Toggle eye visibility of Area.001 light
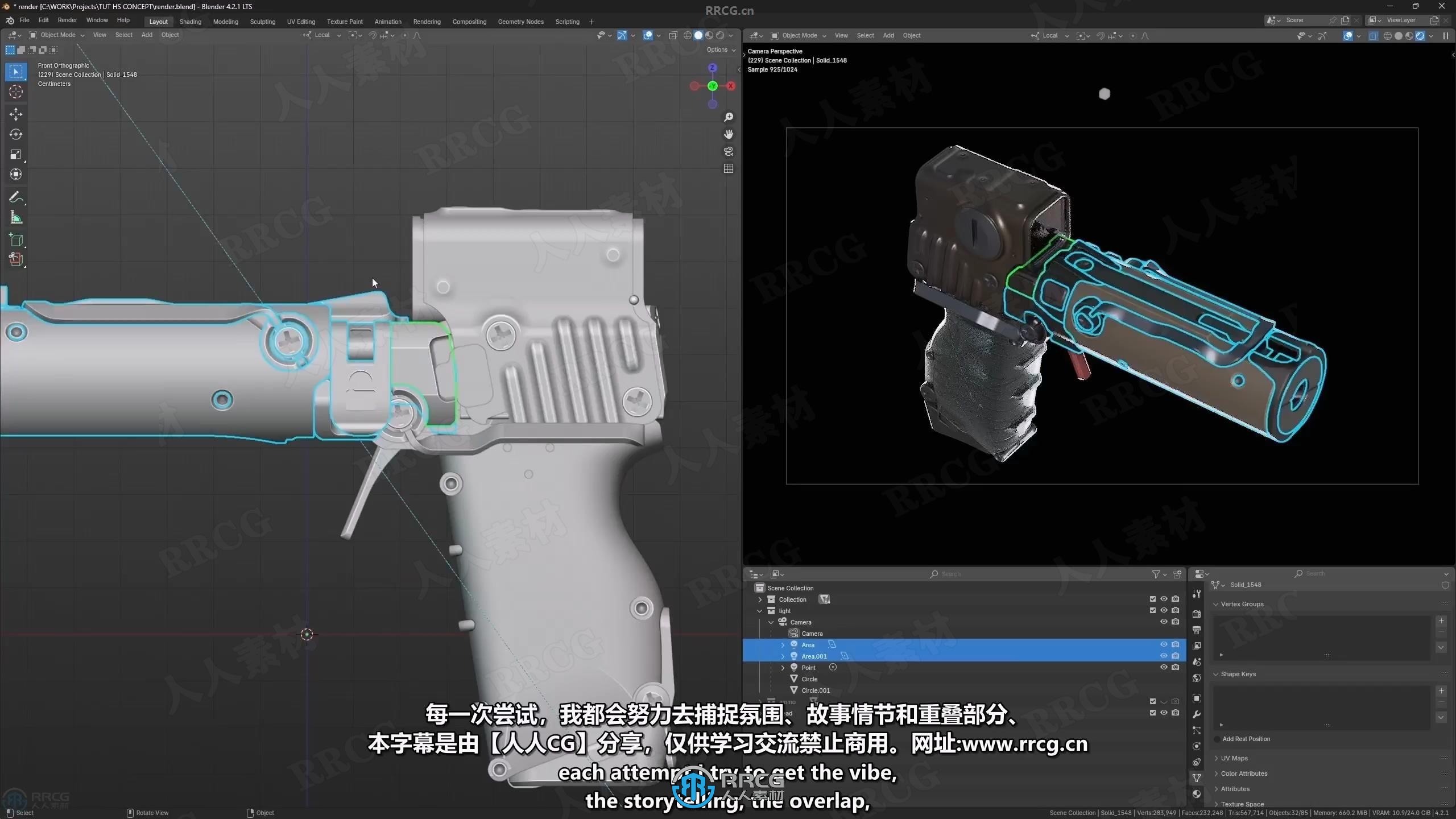1456x819 pixels. (x=1164, y=656)
